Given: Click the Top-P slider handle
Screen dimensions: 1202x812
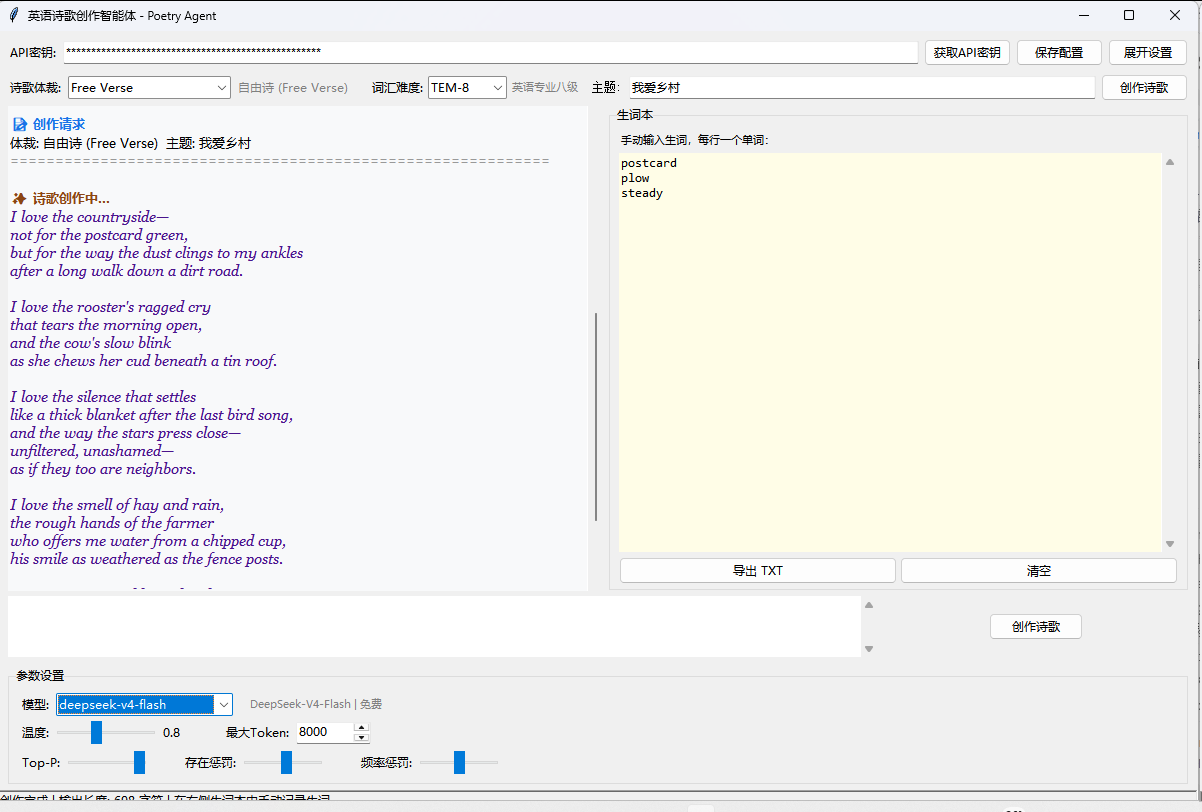Looking at the screenshot, I should pos(139,763).
